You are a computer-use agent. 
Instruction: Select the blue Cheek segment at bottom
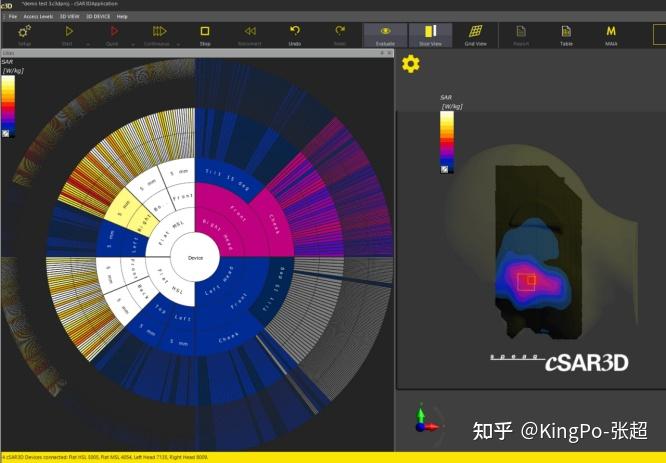tap(229, 337)
